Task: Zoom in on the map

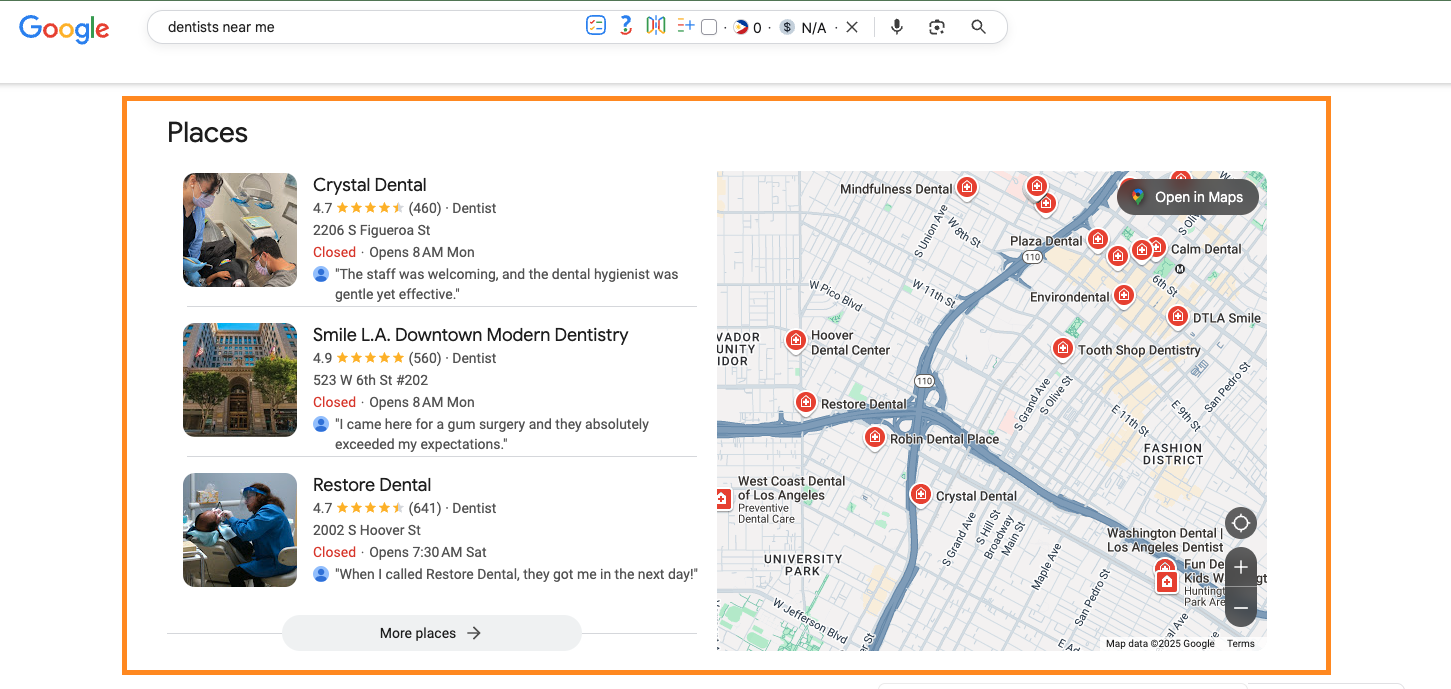Action: click(1241, 567)
